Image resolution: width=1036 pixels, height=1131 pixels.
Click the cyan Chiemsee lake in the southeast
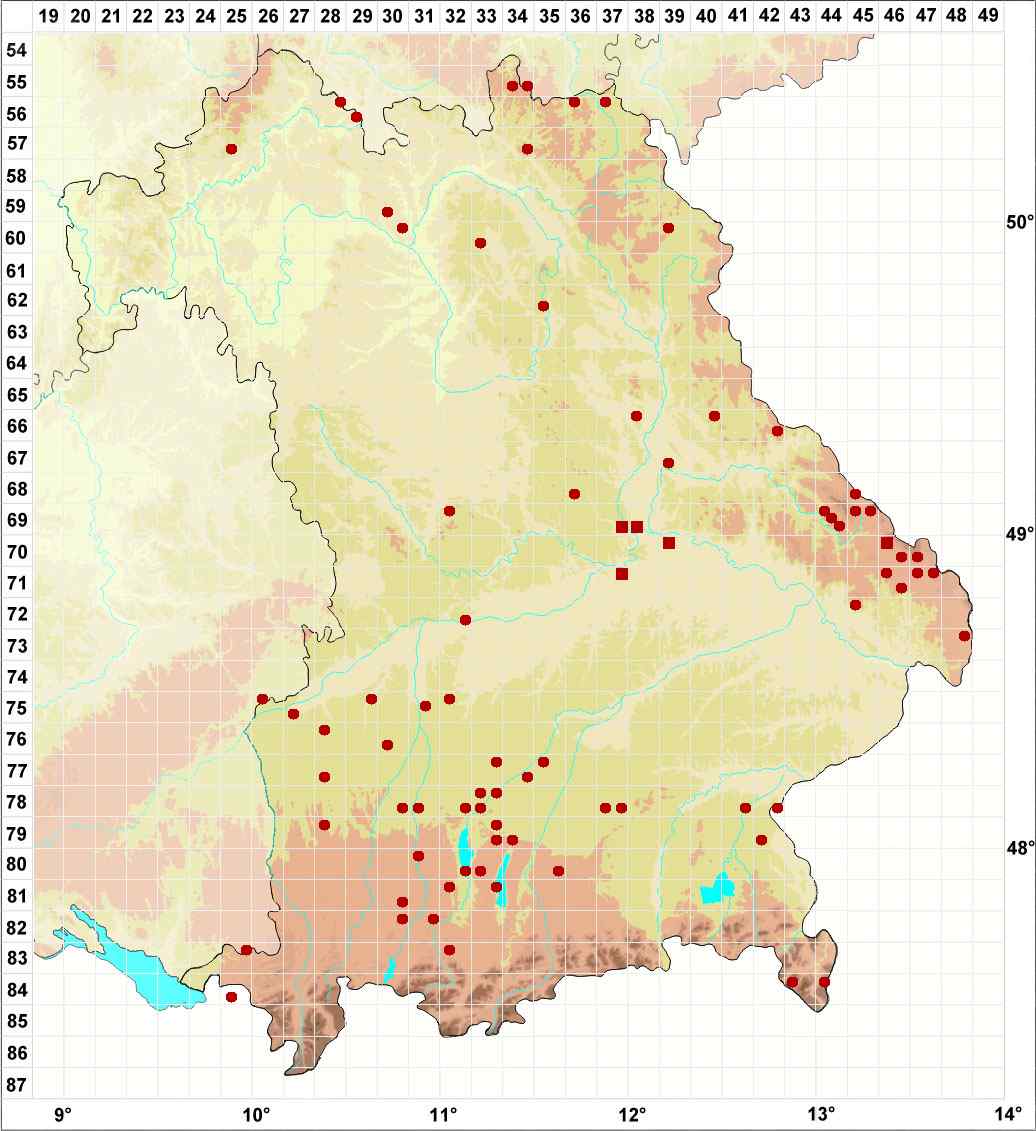click(718, 889)
